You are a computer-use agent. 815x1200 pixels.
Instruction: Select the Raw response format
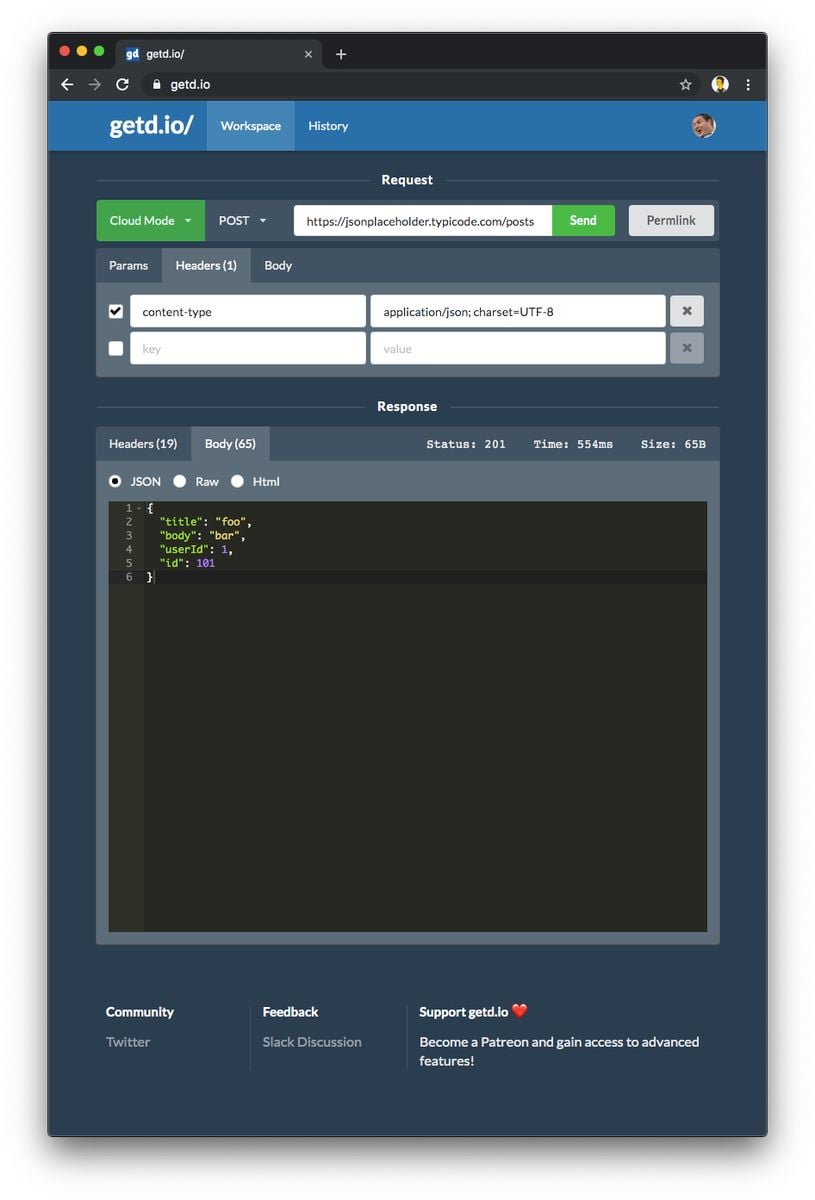(180, 481)
